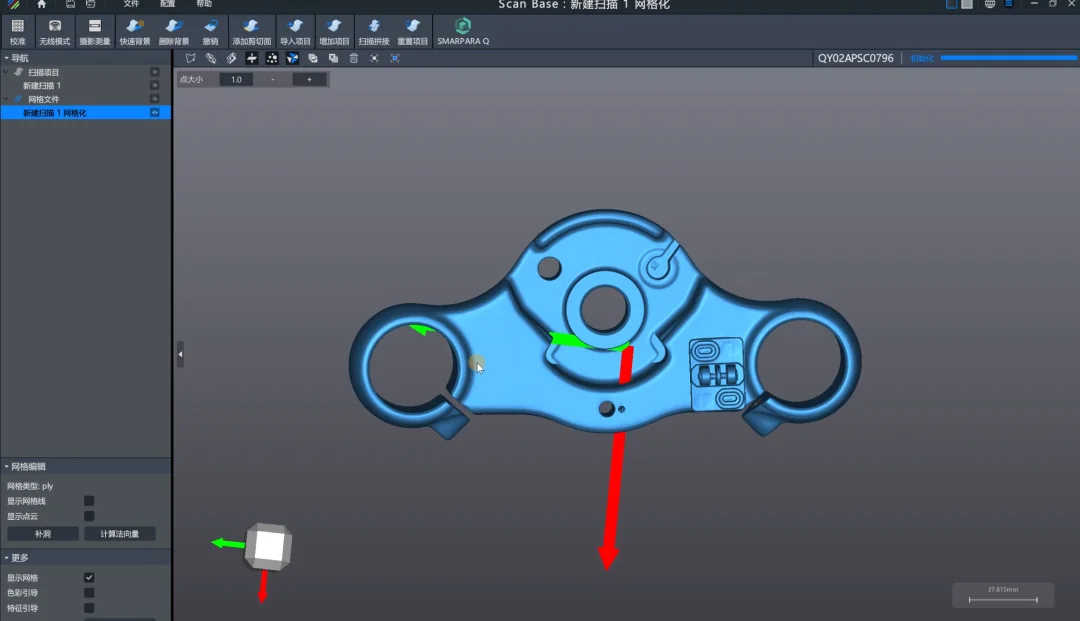This screenshot has width=1080, height=621.
Task: Click the 补洞 fill holes button
Action: 43,534
